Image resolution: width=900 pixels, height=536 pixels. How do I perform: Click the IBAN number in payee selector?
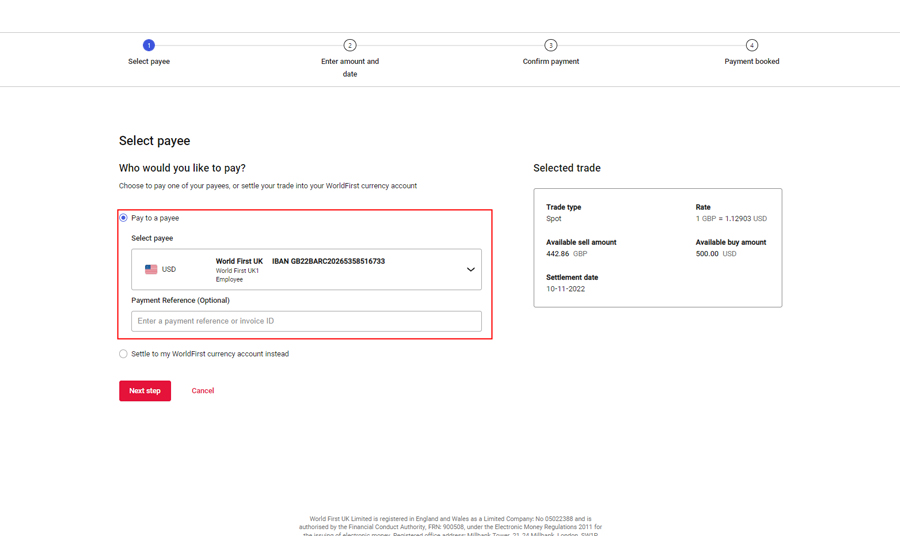click(328, 262)
